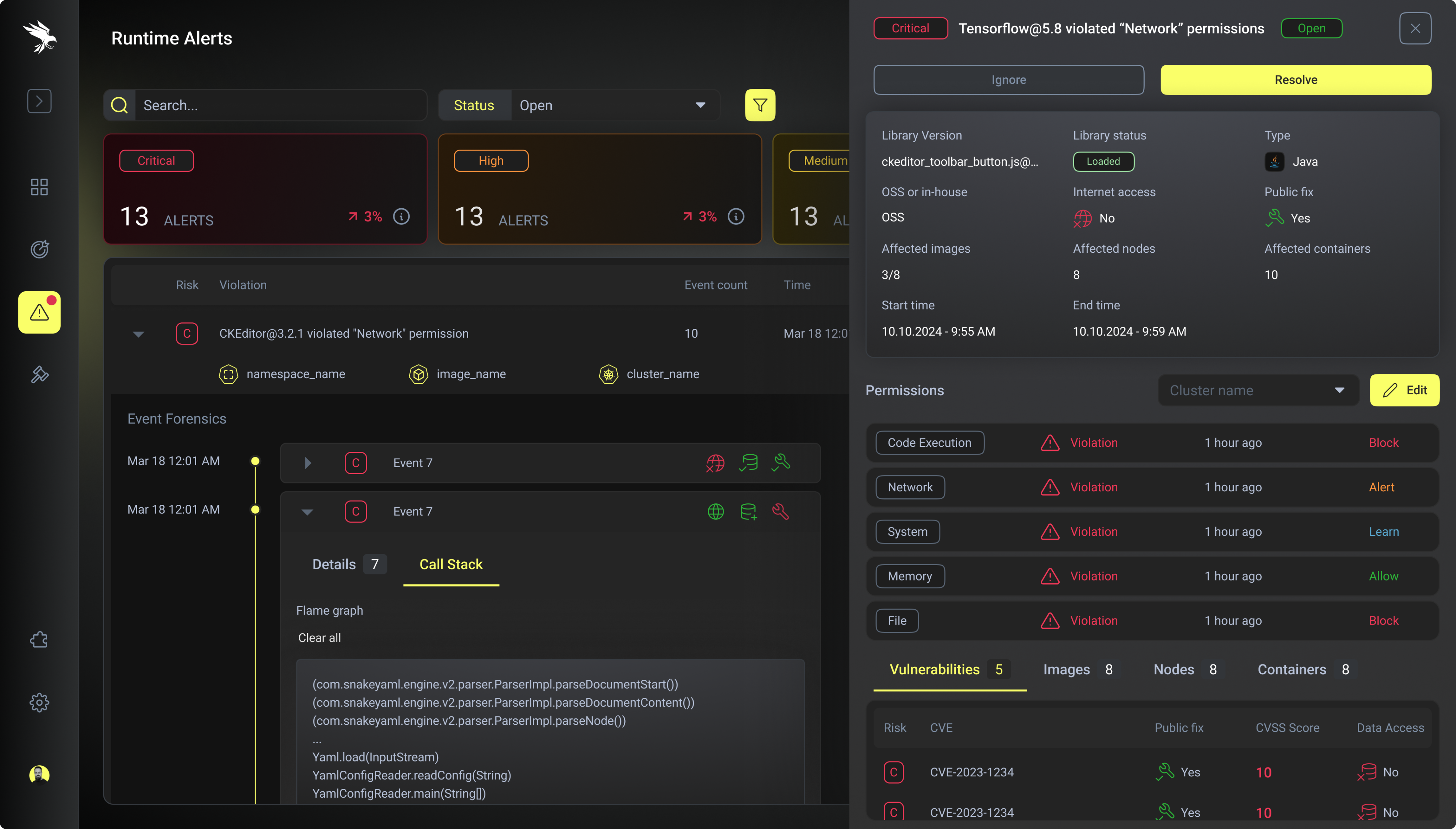This screenshot has height=829, width=1456.
Task: Select the second timeline marker dot
Action: coord(255,509)
